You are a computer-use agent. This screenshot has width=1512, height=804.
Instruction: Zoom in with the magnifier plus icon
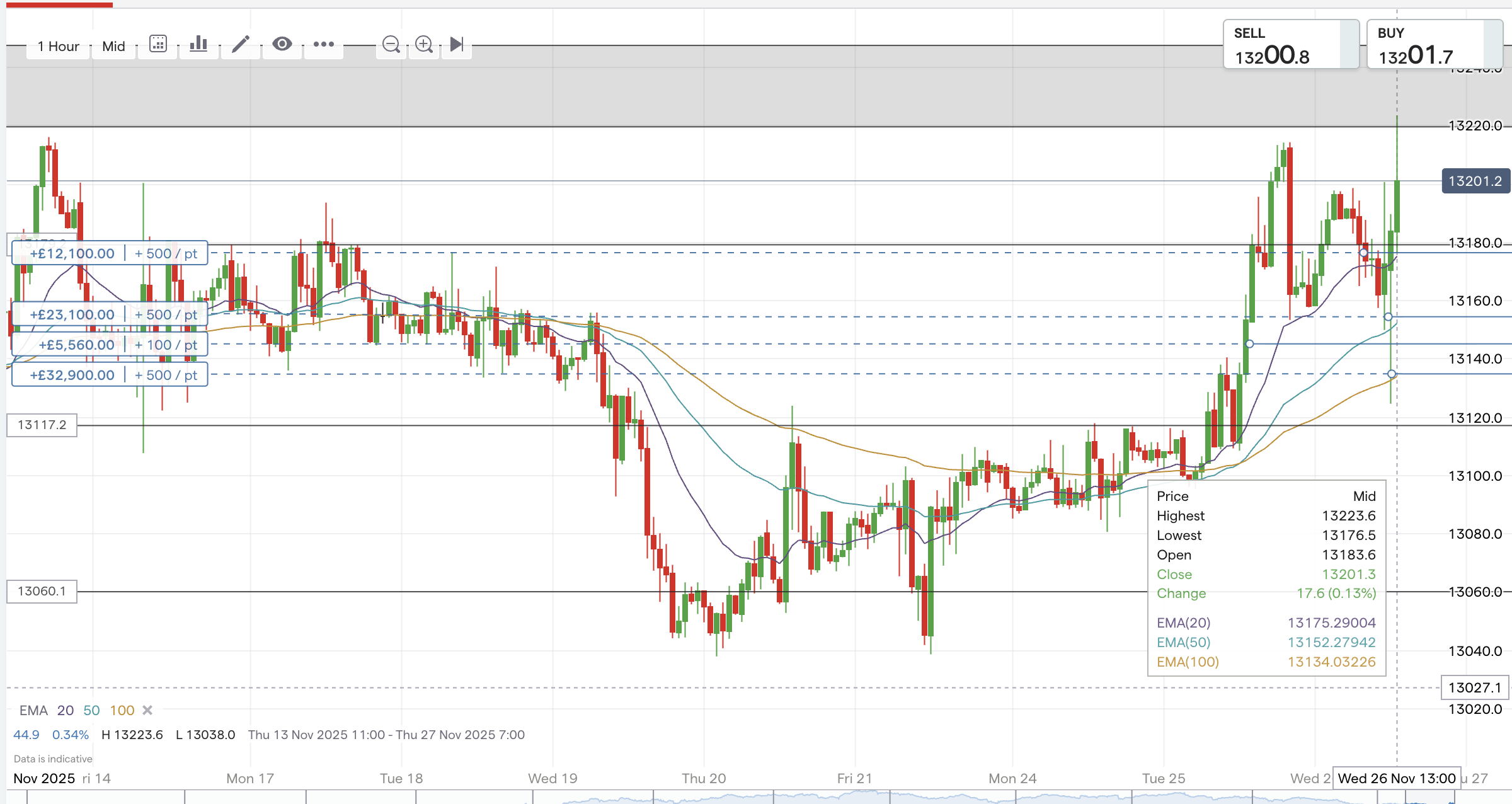coord(424,45)
